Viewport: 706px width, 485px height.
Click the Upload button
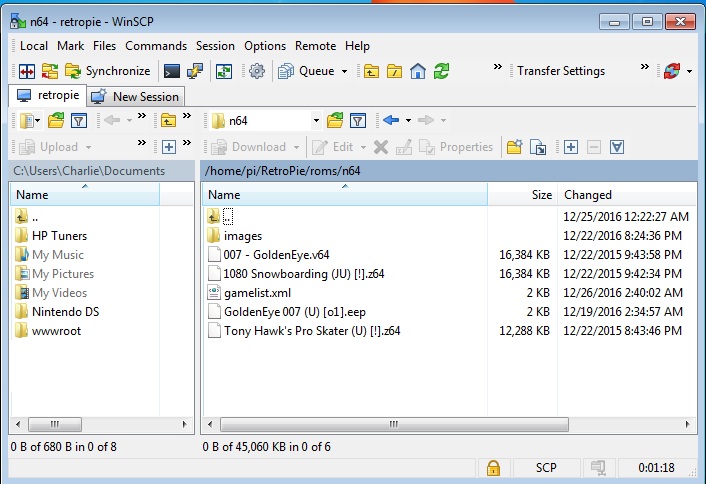click(50, 147)
